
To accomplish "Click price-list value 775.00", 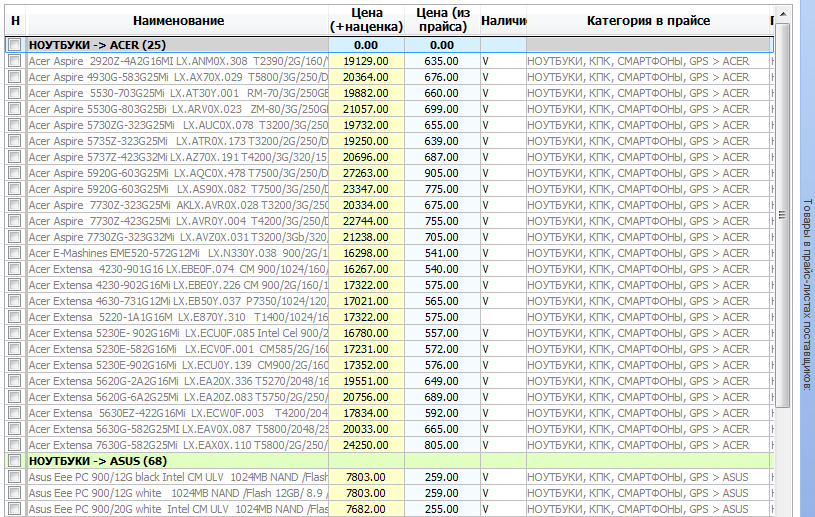I will tap(442, 189).
